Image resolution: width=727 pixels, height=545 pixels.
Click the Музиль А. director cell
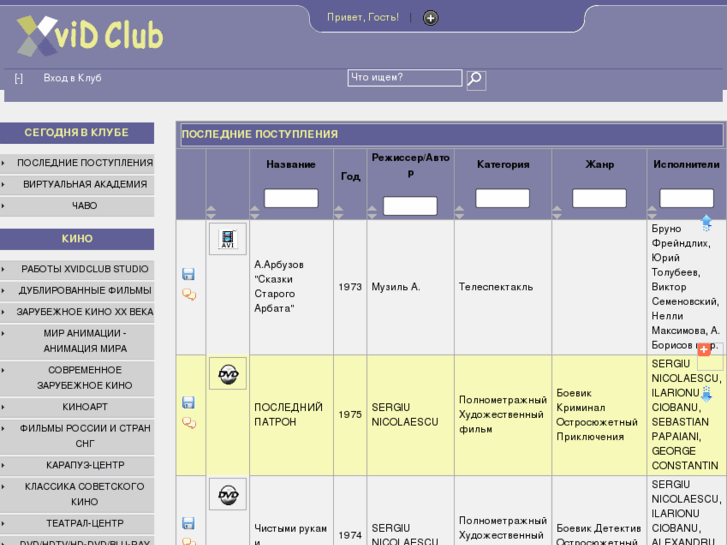(x=395, y=287)
